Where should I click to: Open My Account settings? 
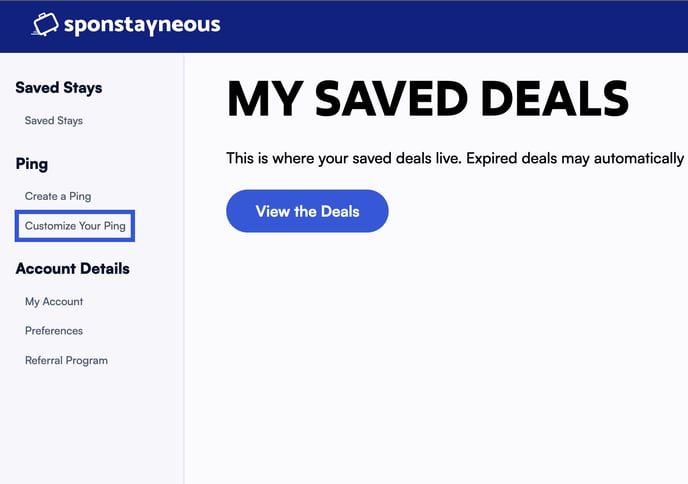point(54,301)
